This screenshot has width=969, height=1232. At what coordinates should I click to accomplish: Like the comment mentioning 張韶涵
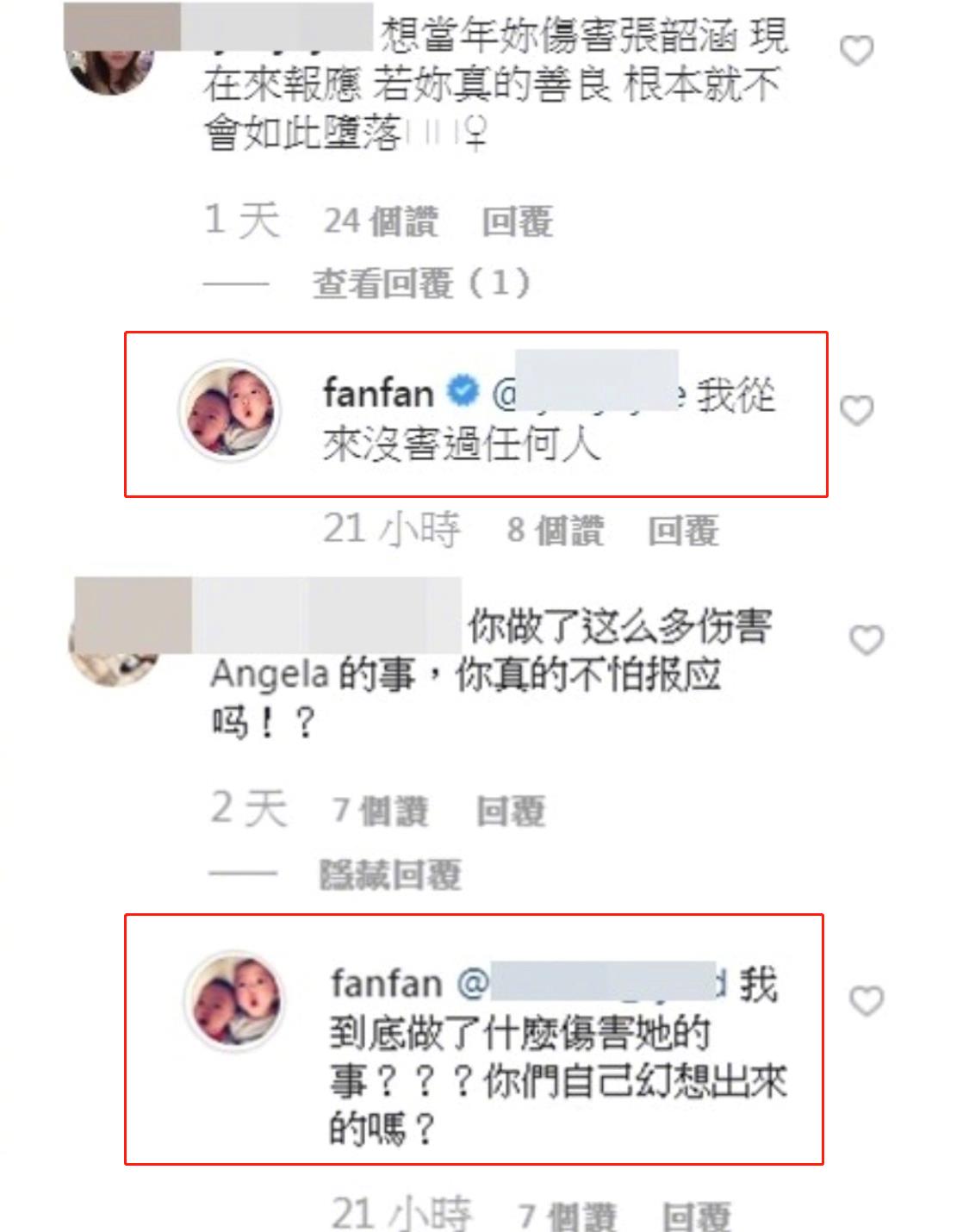click(x=856, y=51)
